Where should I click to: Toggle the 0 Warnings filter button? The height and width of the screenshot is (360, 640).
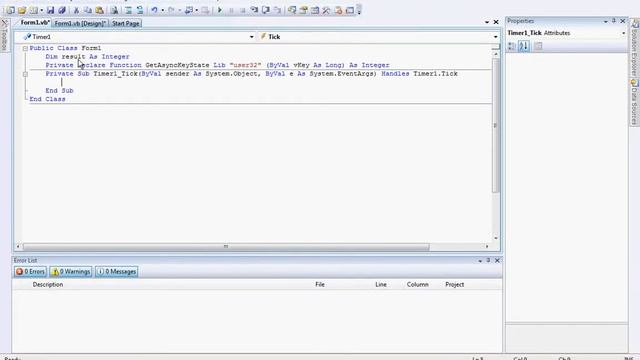pos(71,271)
